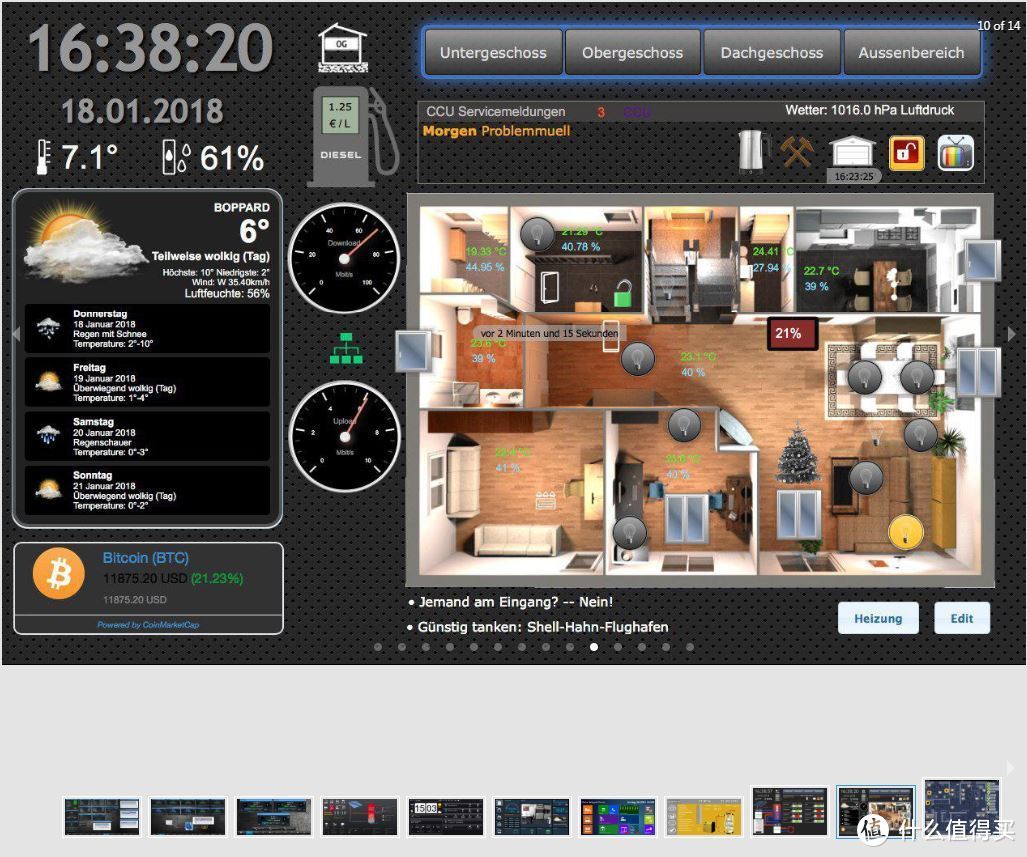Click the Heizung button
Viewport: 1027px width, 857px height.
pos(877,618)
